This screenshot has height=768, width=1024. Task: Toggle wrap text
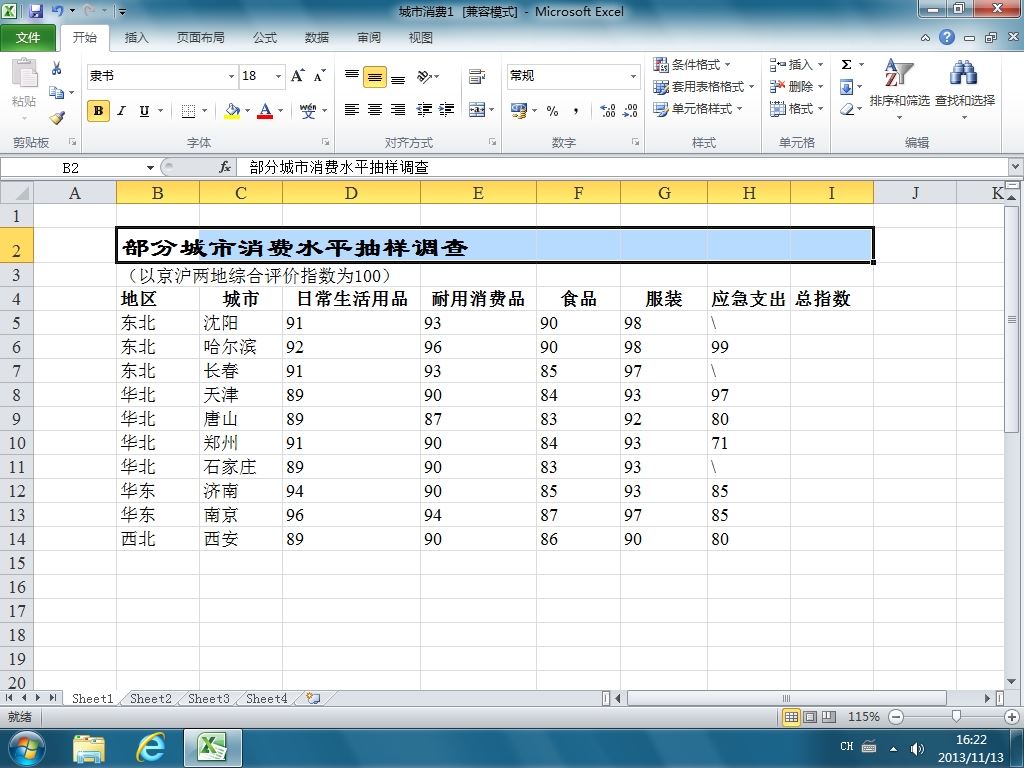coord(477,76)
